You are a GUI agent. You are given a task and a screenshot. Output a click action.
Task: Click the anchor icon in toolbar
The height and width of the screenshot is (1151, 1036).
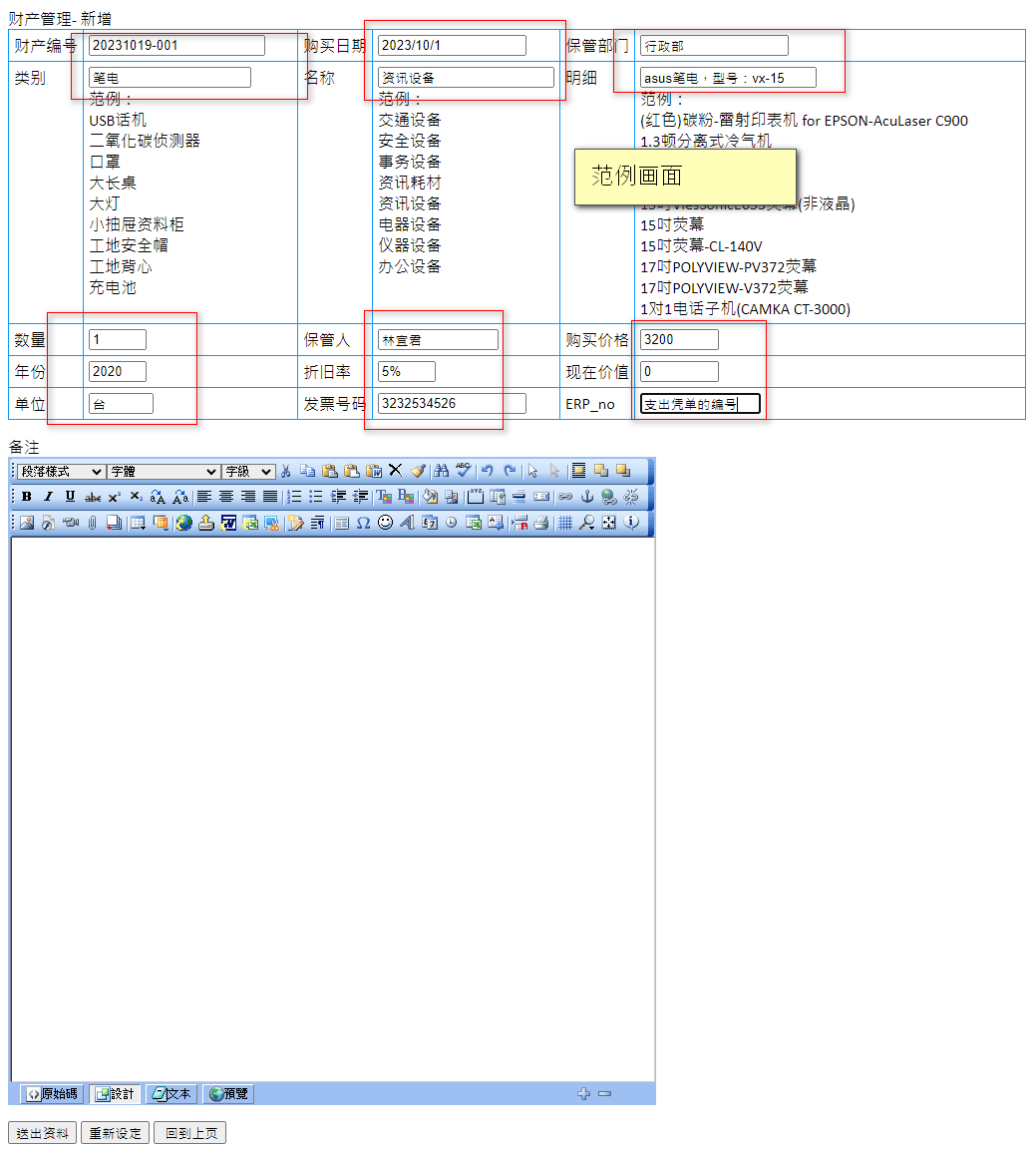pos(587,497)
